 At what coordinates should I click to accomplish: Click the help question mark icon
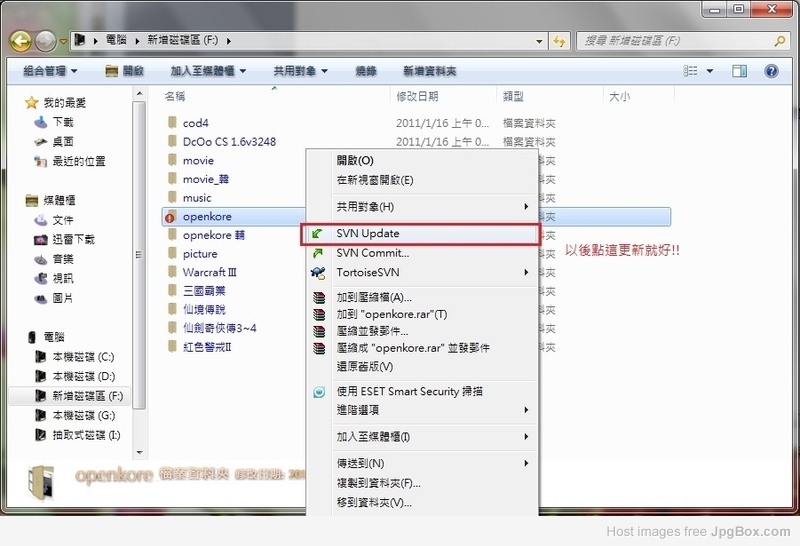point(771,72)
